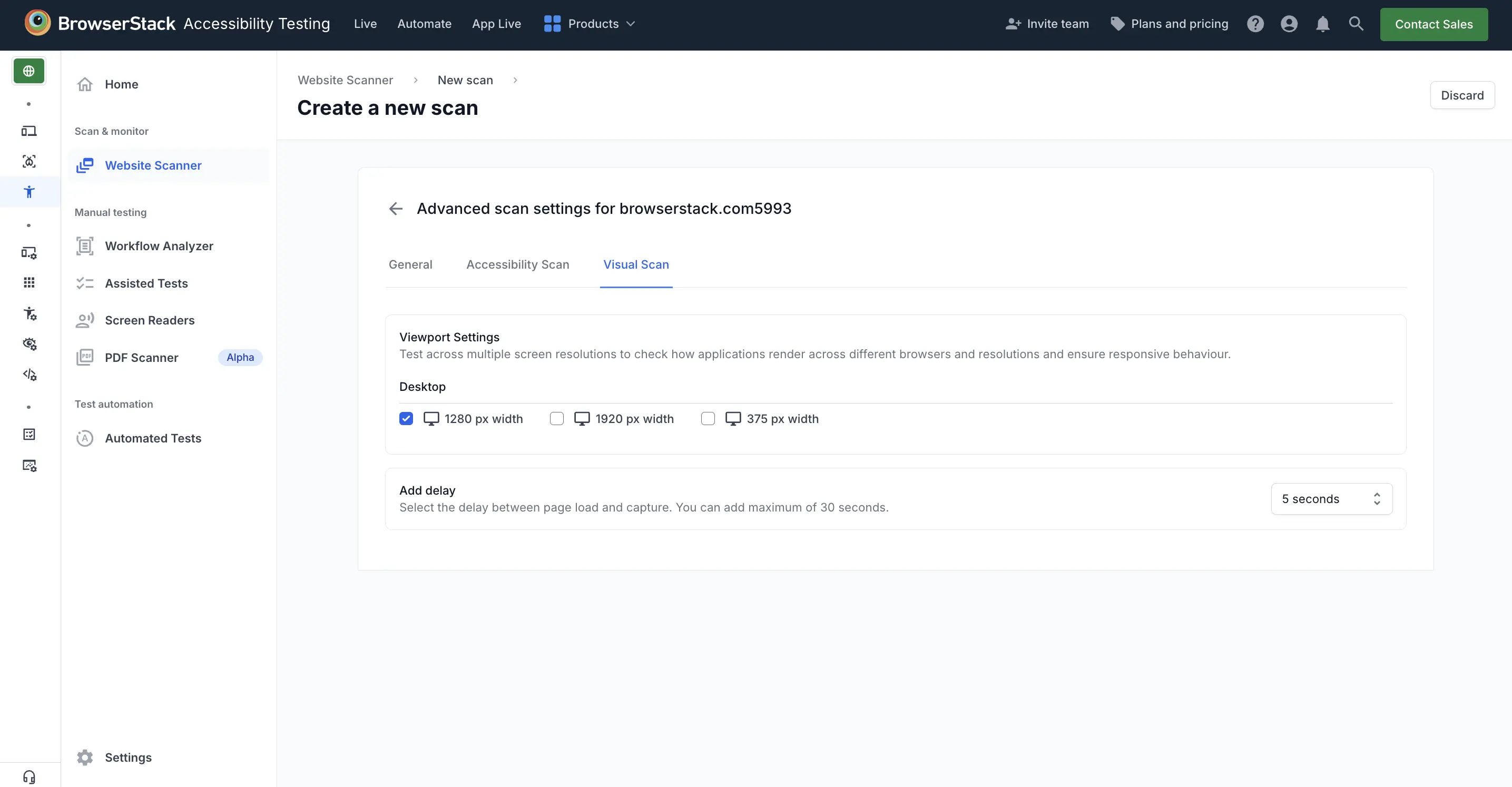Open the help question mark icon
Viewport: 1512px width, 787px height.
(1255, 24)
